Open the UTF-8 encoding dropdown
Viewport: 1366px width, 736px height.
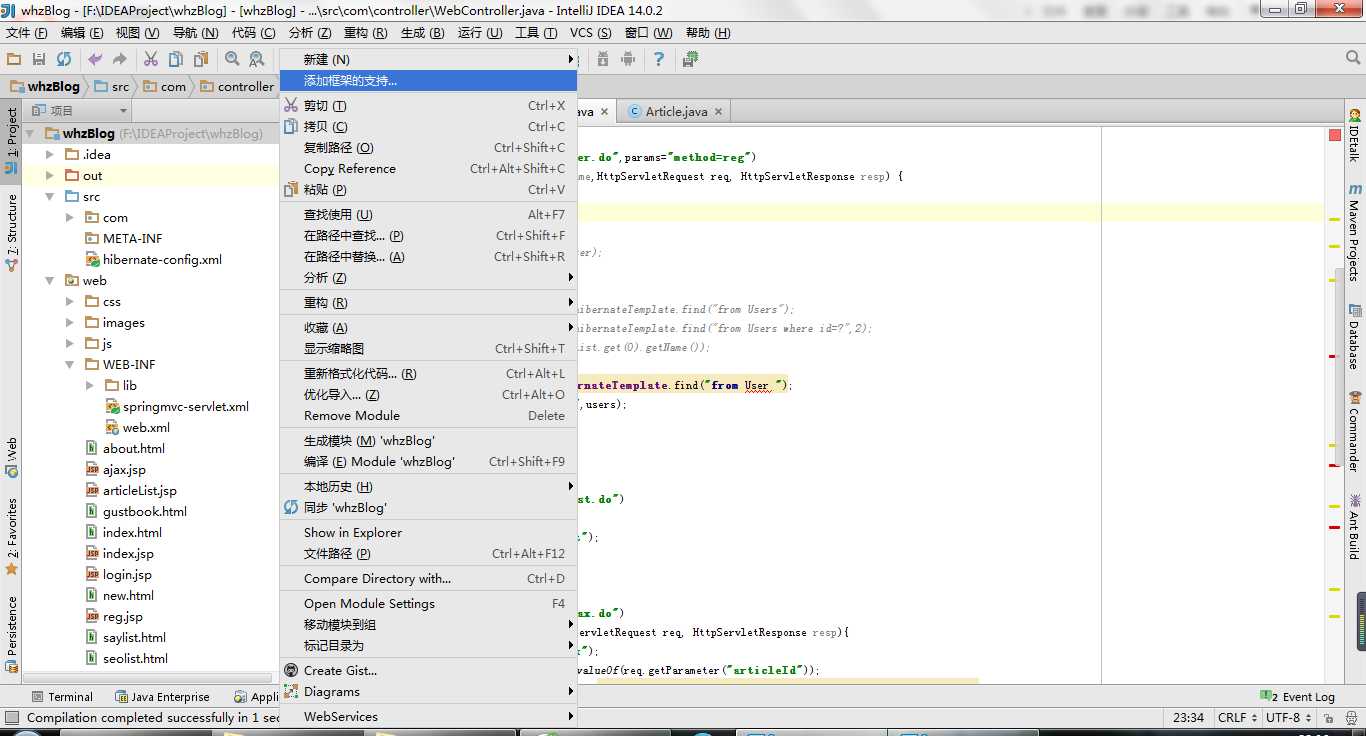click(1289, 717)
